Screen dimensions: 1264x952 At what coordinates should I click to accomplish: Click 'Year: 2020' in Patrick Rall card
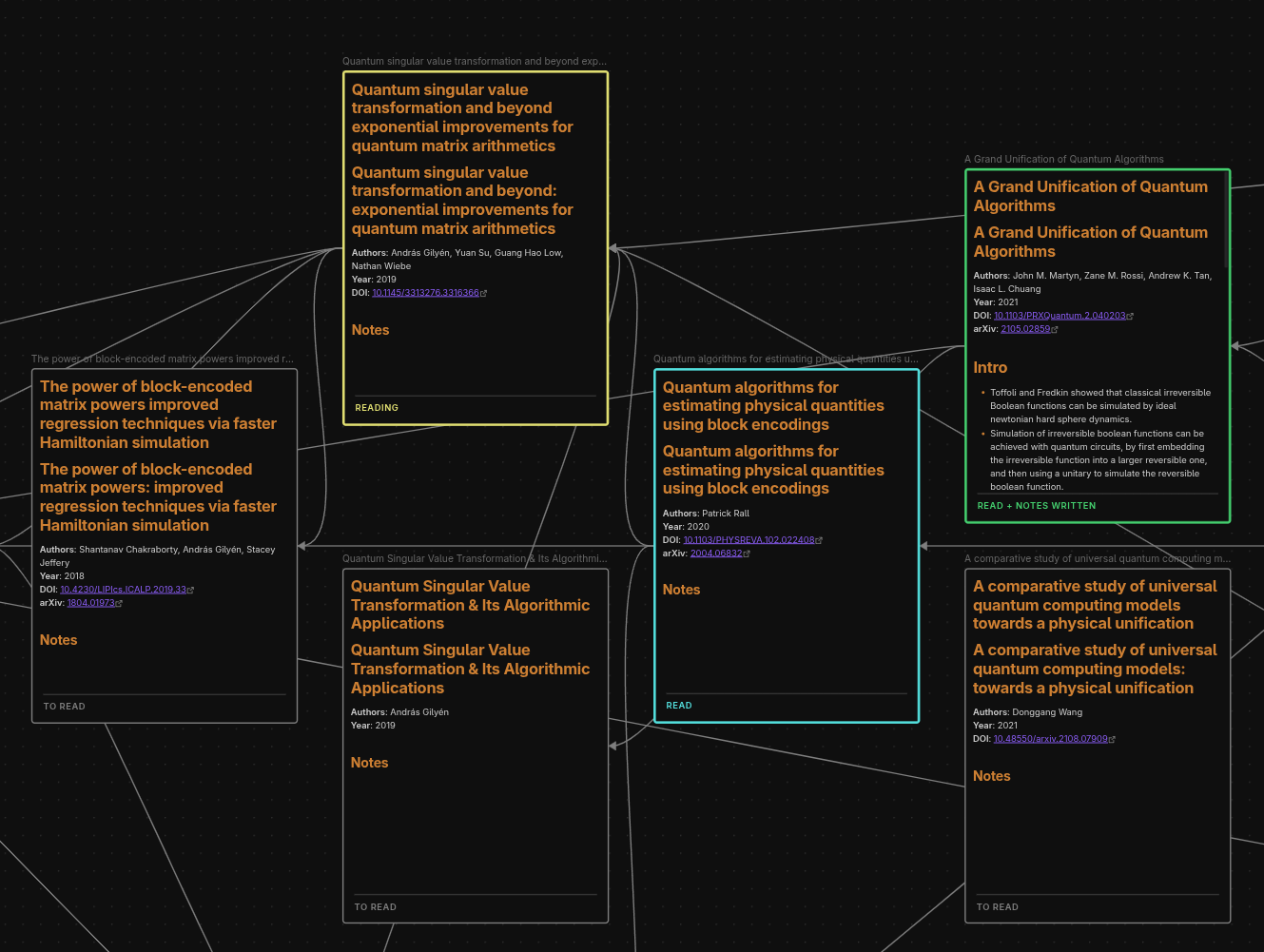tap(686, 527)
